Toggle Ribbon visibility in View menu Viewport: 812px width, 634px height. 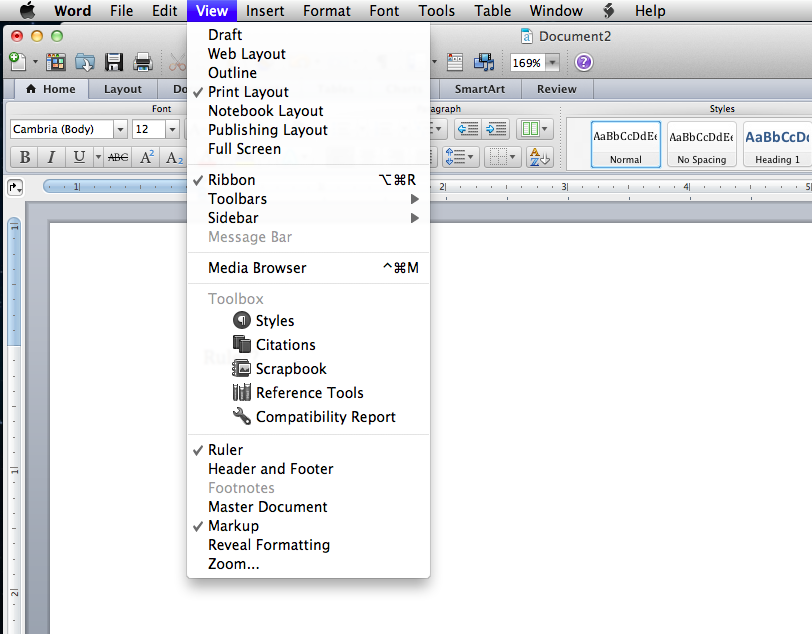[308, 180]
